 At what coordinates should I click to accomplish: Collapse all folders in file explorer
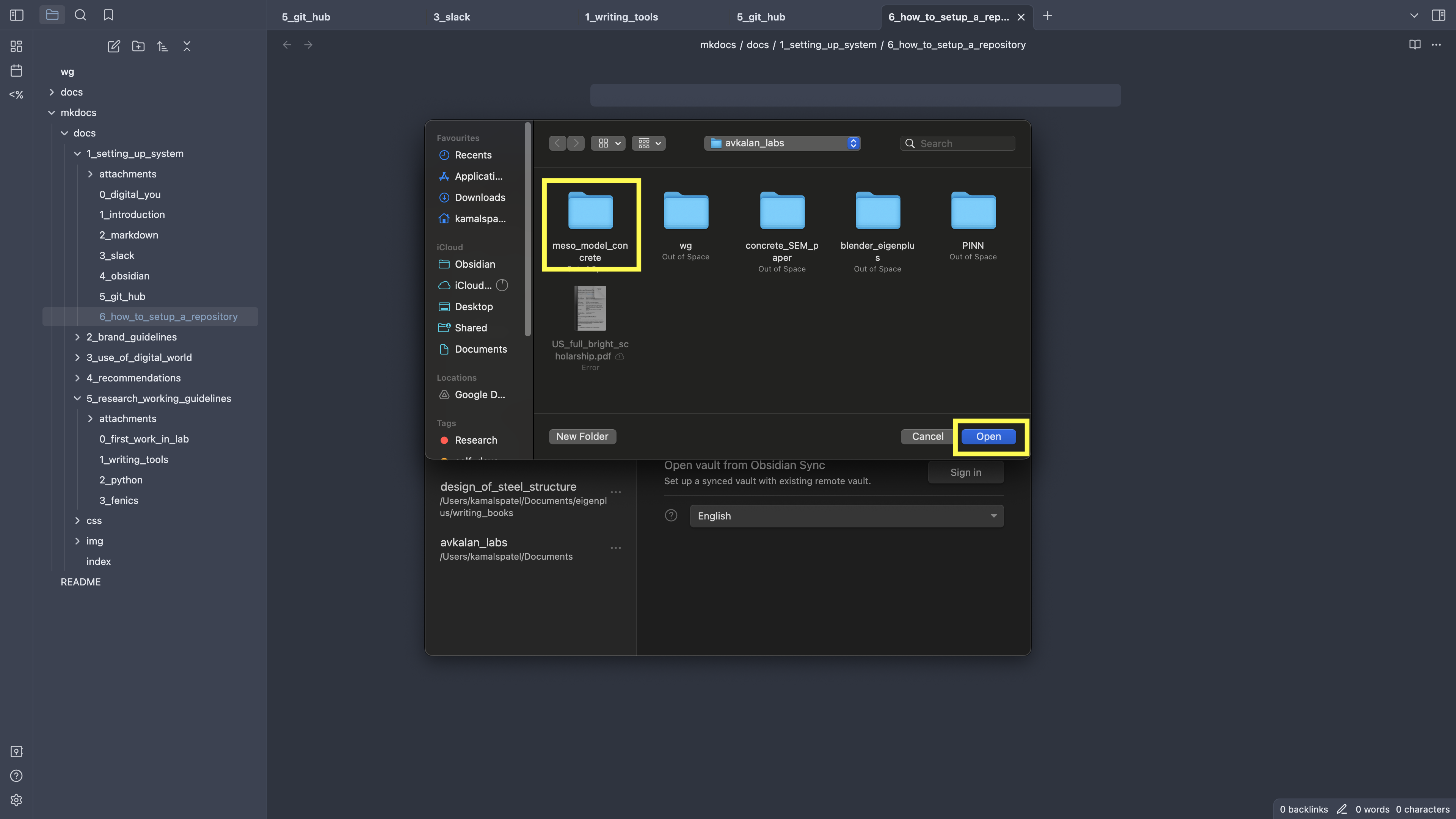tap(187, 46)
